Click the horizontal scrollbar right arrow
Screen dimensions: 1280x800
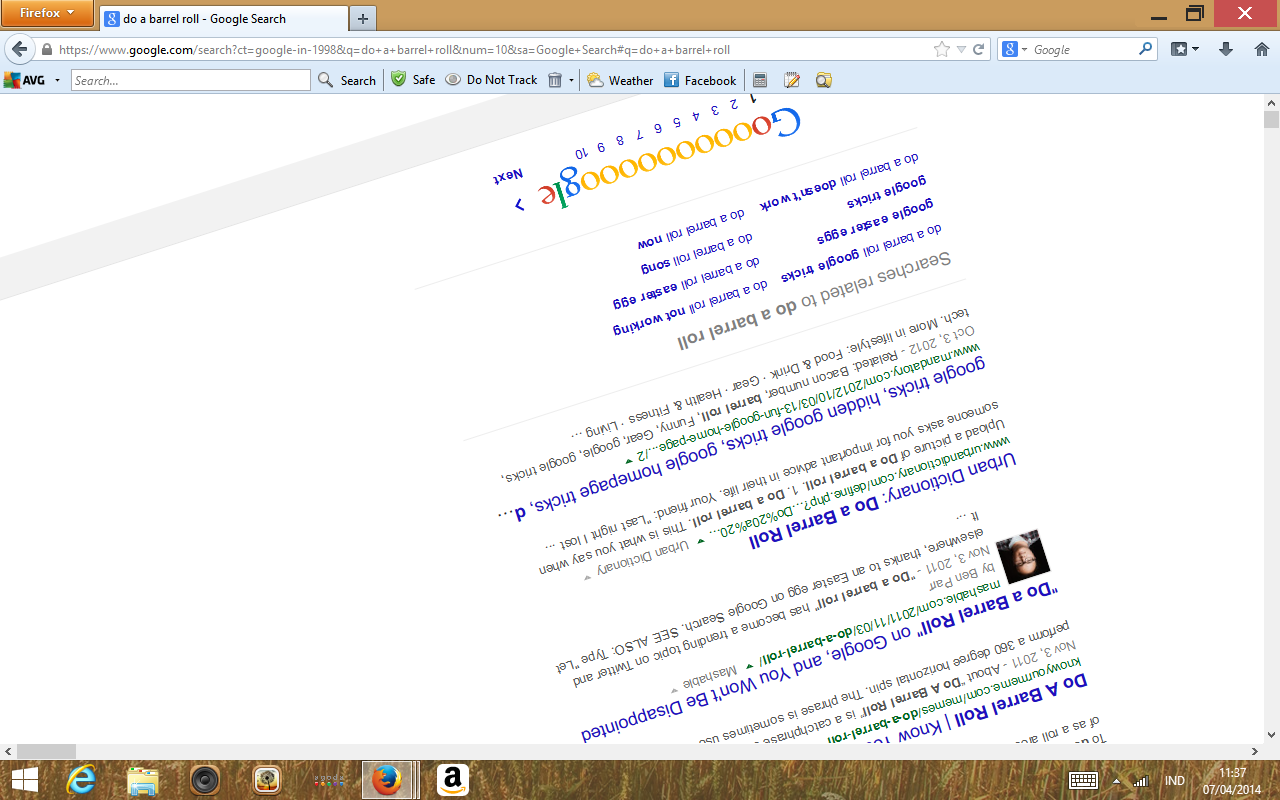[x=1255, y=751]
